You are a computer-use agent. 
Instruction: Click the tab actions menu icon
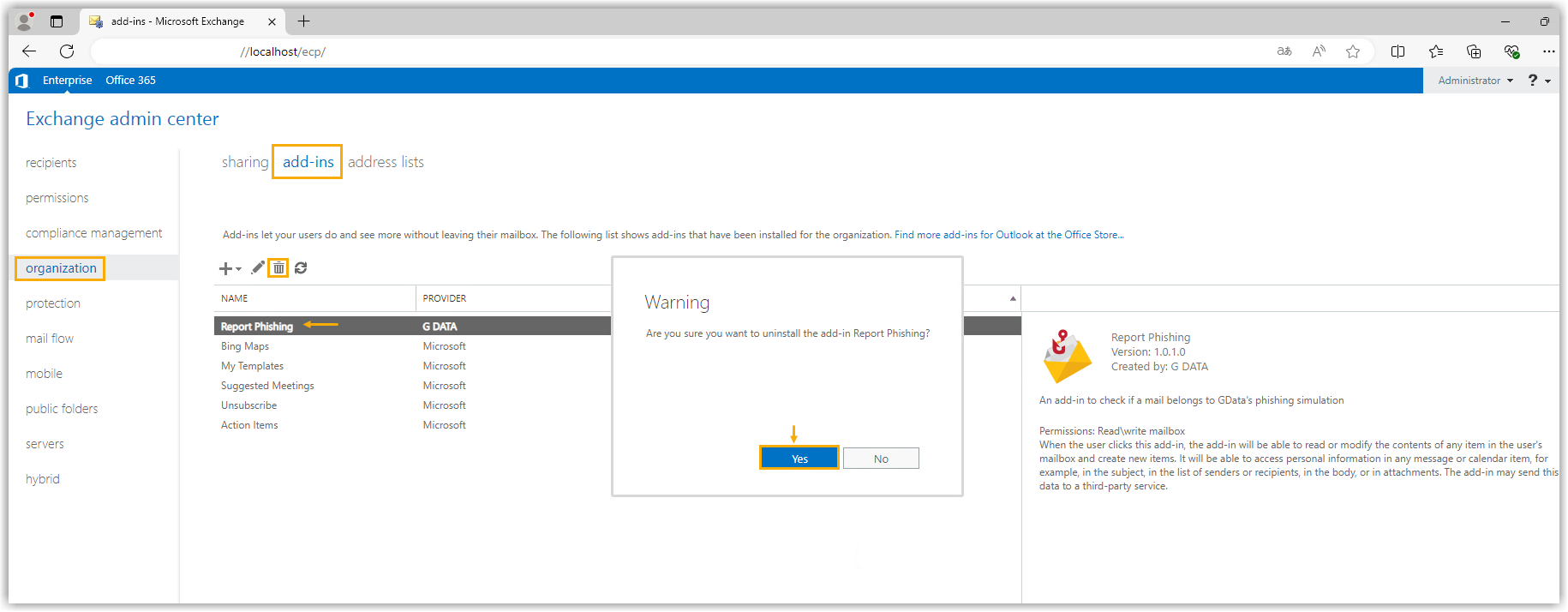pos(57,21)
